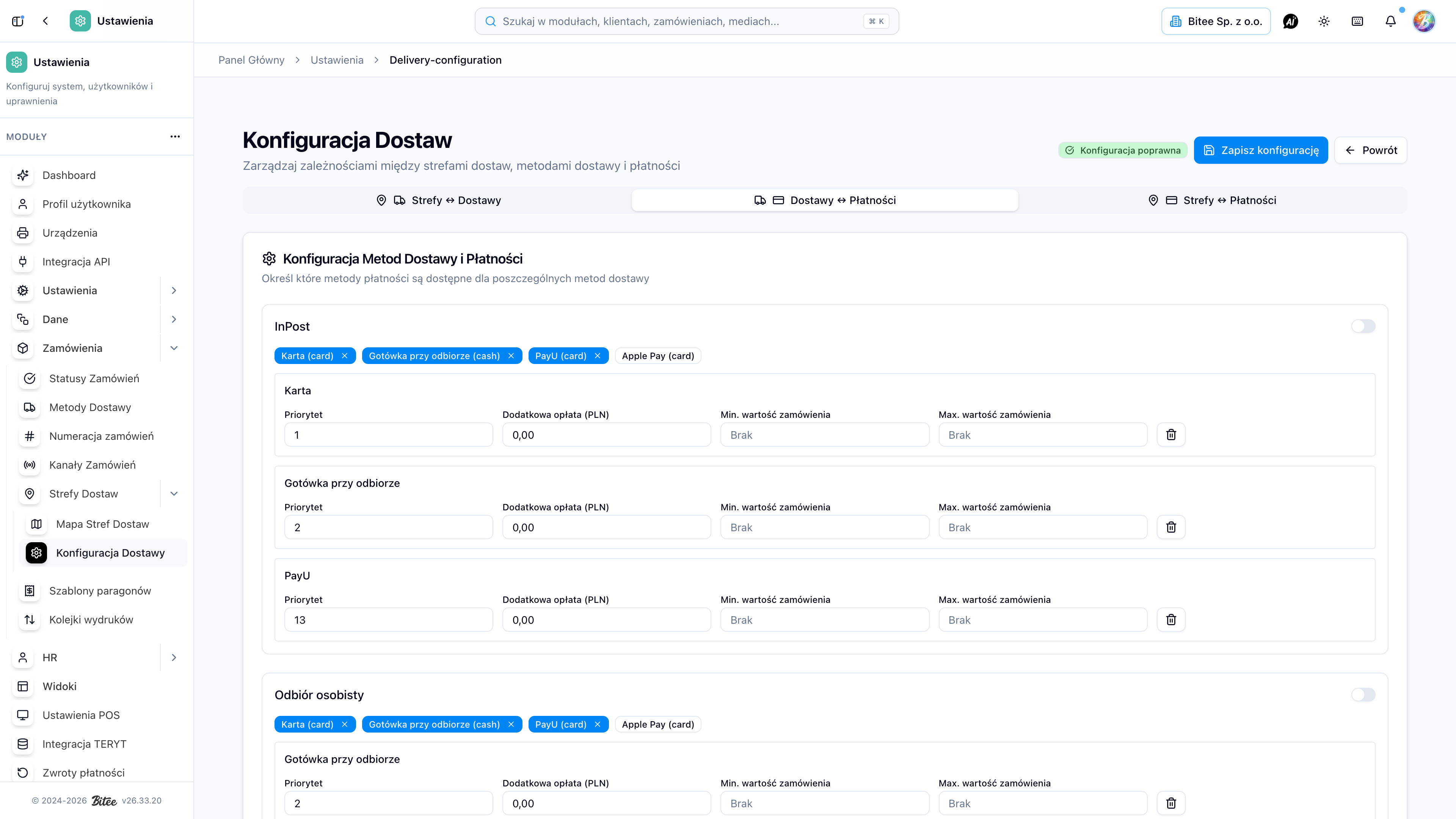1456x819 pixels.
Task: Select the Dostawy ↔ Płatności tab
Action: pos(825,200)
